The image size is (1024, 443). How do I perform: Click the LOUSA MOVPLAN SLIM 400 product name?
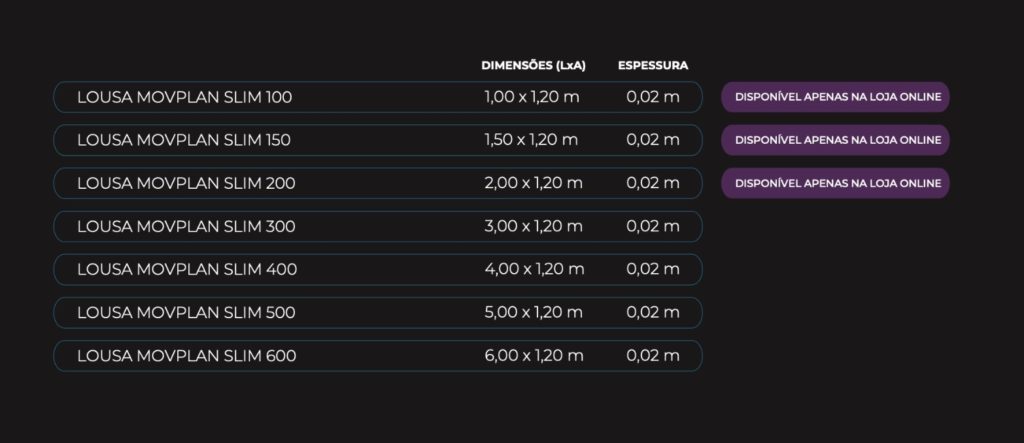187,269
